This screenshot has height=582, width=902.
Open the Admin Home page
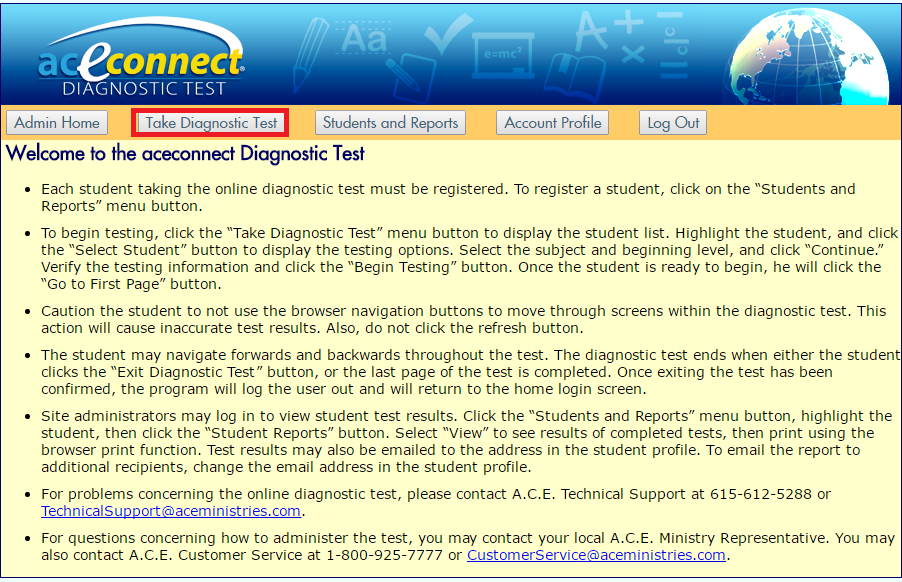point(57,122)
